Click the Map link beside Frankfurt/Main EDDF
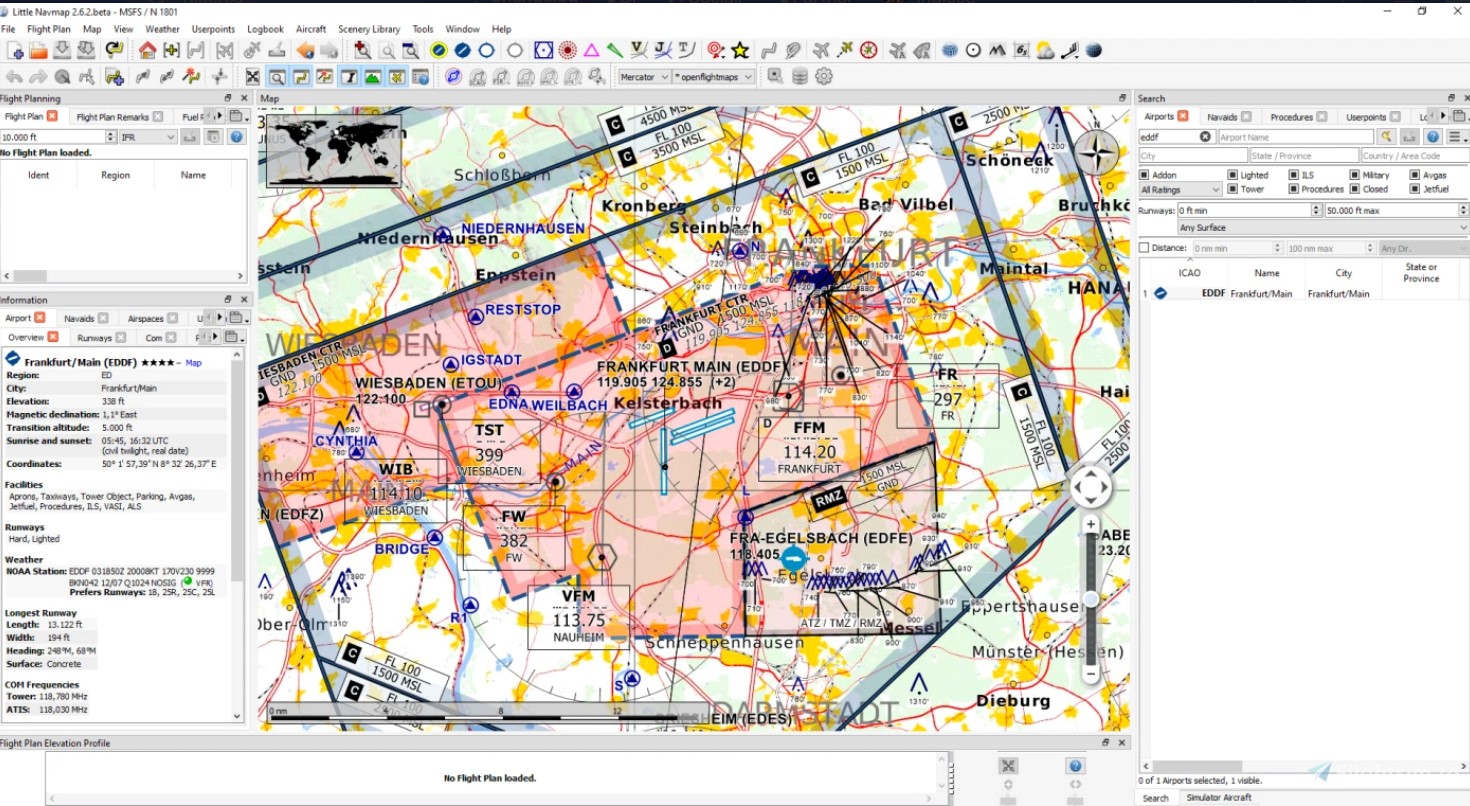 click(192, 363)
